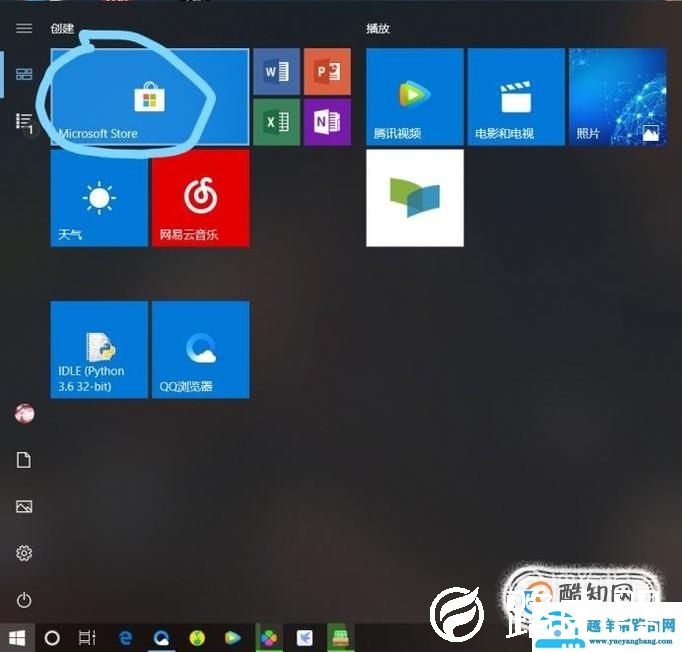Open the white bird taskbar icon
The height and width of the screenshot is (652, 682).
pyautogui.click(x=304, y=638)
